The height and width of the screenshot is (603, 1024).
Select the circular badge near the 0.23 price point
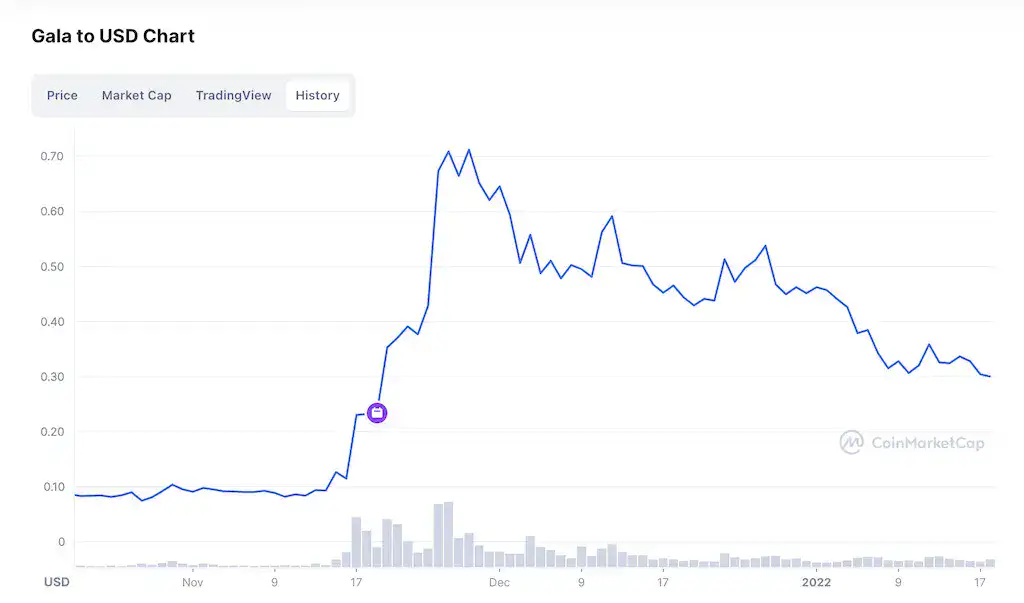coord(377,412)
